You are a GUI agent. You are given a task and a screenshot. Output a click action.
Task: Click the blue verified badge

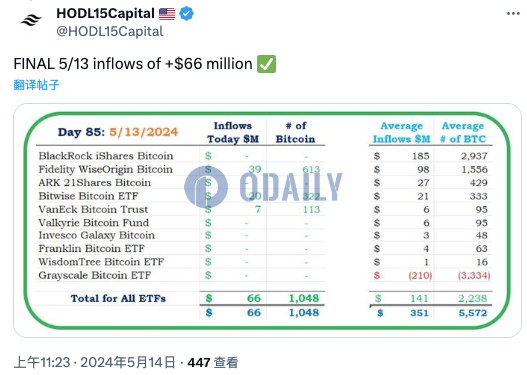click(186, 14)
